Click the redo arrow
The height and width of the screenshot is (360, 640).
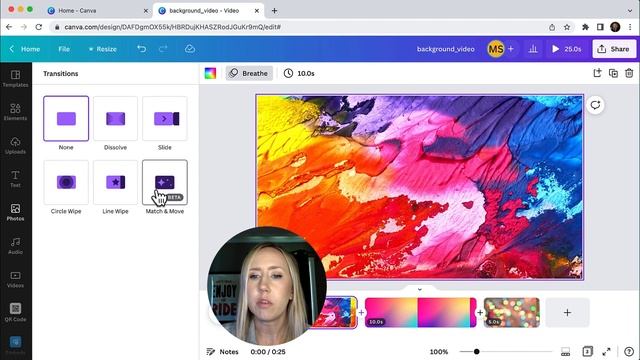[163, 49]
